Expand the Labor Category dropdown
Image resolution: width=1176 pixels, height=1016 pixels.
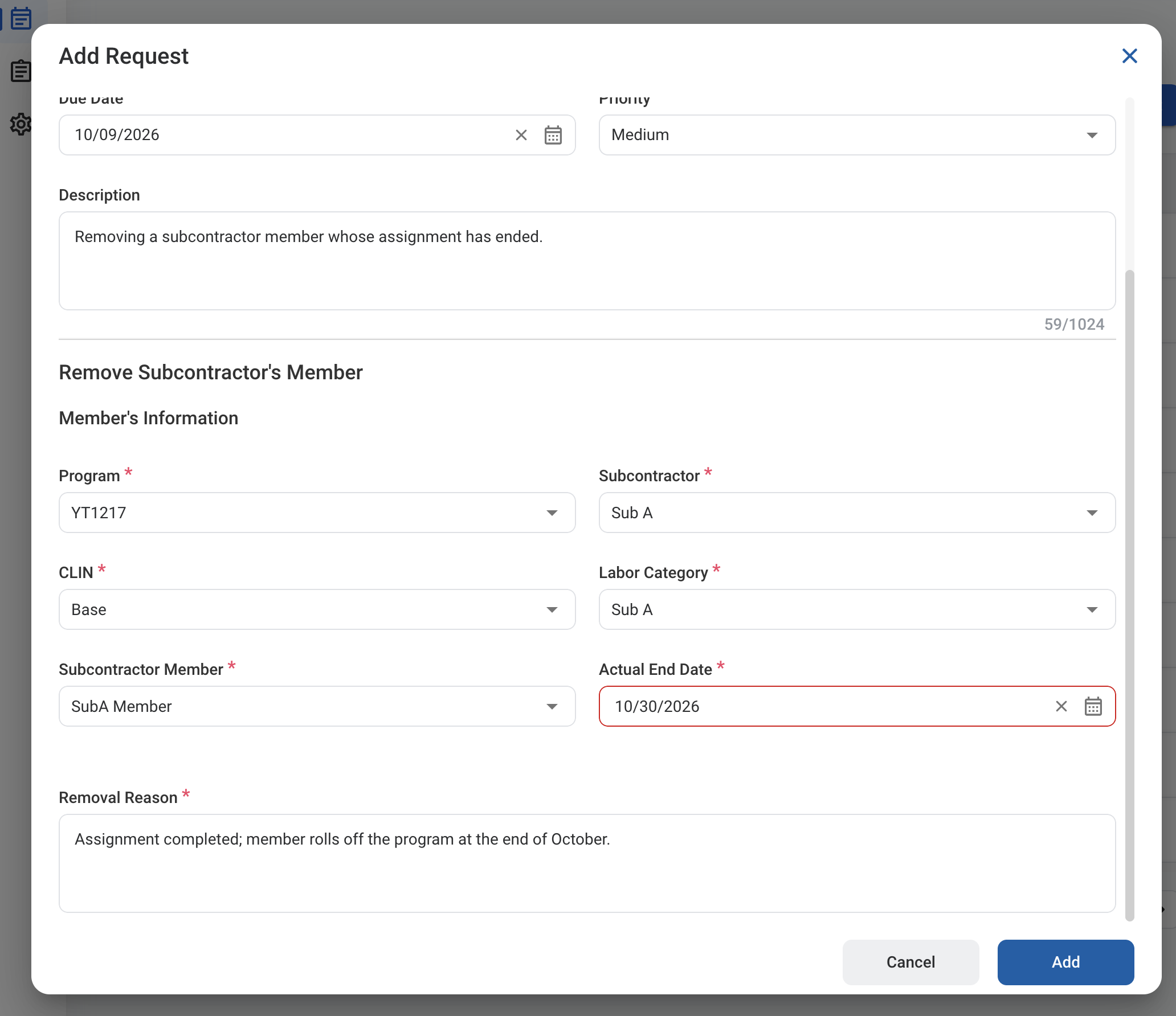pos(857,609)
